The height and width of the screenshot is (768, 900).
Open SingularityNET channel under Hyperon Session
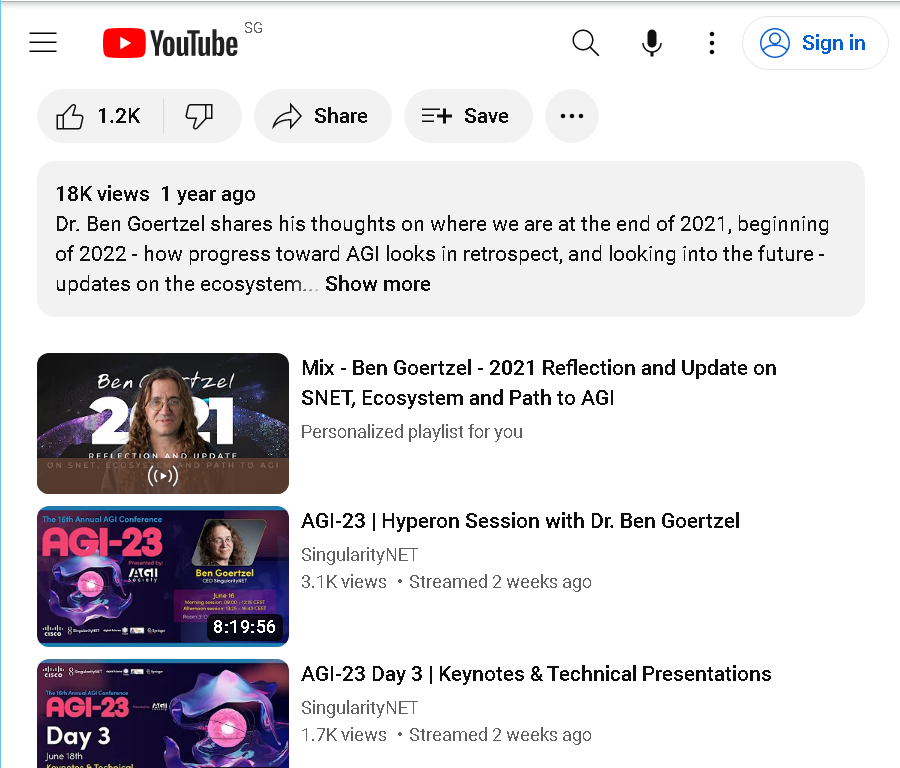point(359,554)
